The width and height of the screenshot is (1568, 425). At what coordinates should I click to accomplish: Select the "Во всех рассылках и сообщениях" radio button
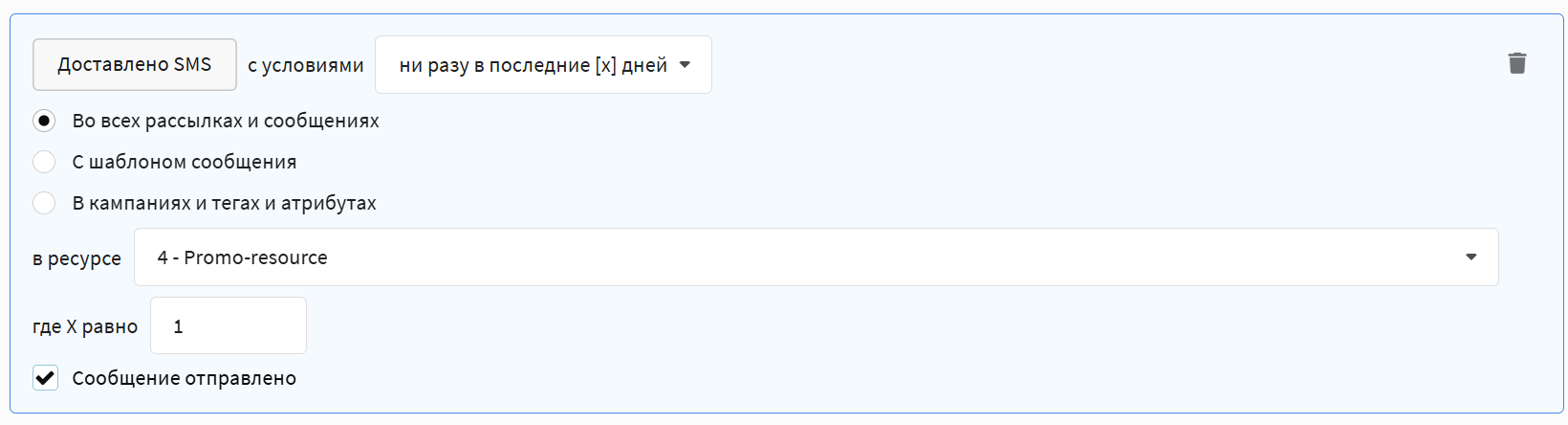(44, 122)
